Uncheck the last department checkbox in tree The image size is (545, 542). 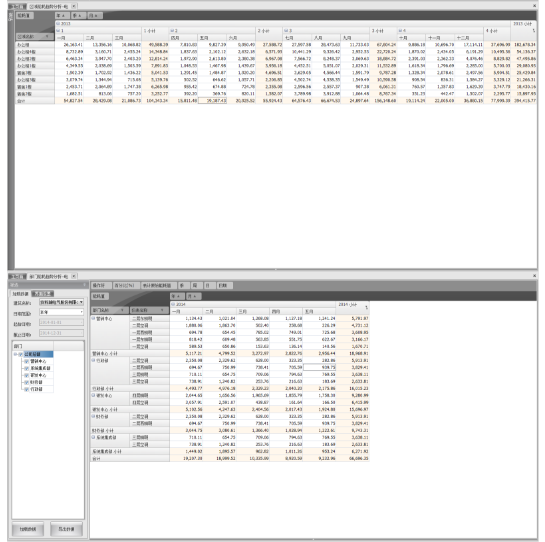27,389
